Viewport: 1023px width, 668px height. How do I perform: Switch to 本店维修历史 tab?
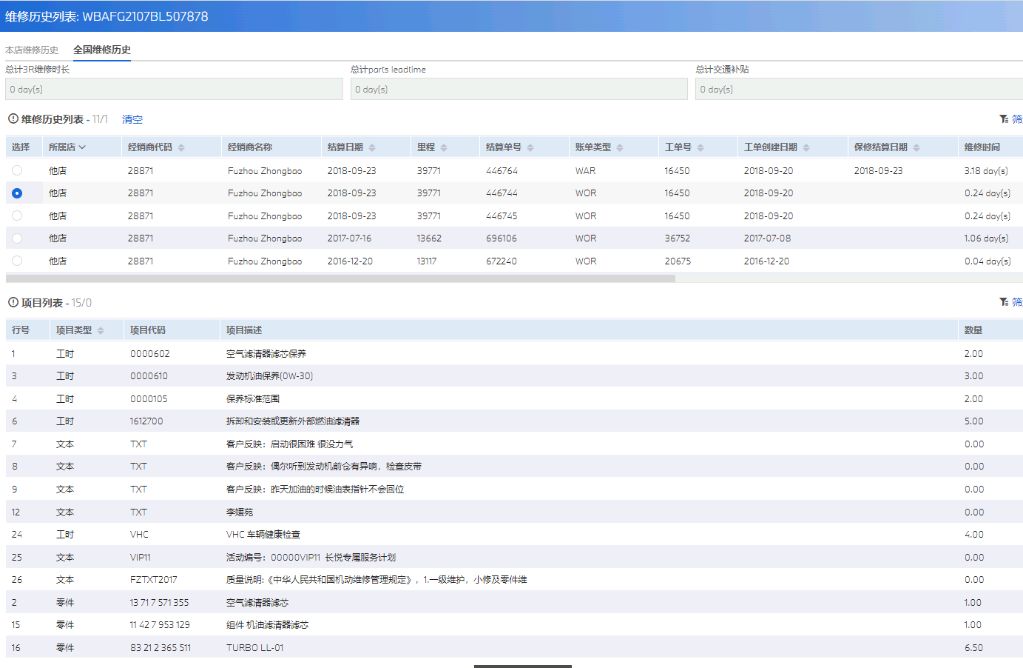coord(32,50)
